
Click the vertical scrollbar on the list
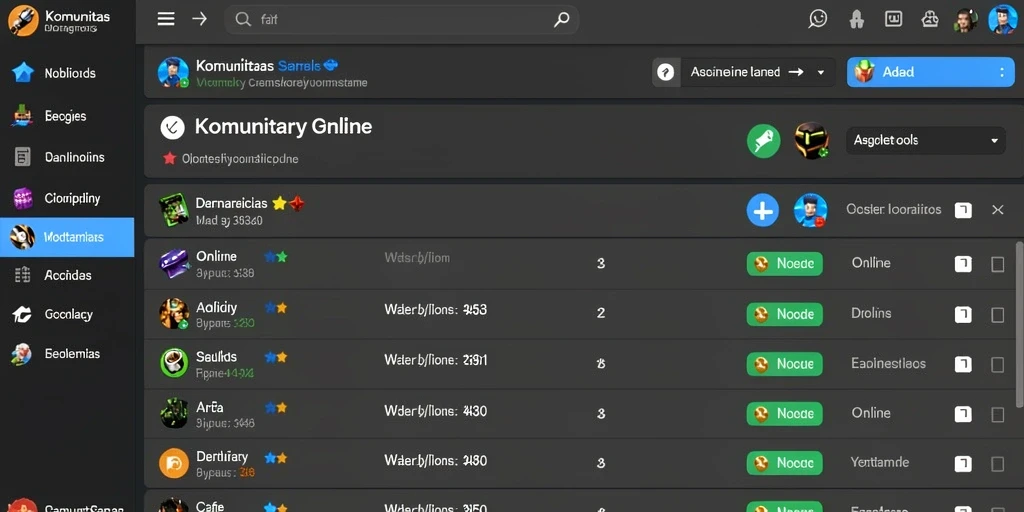click(1019, 323)
